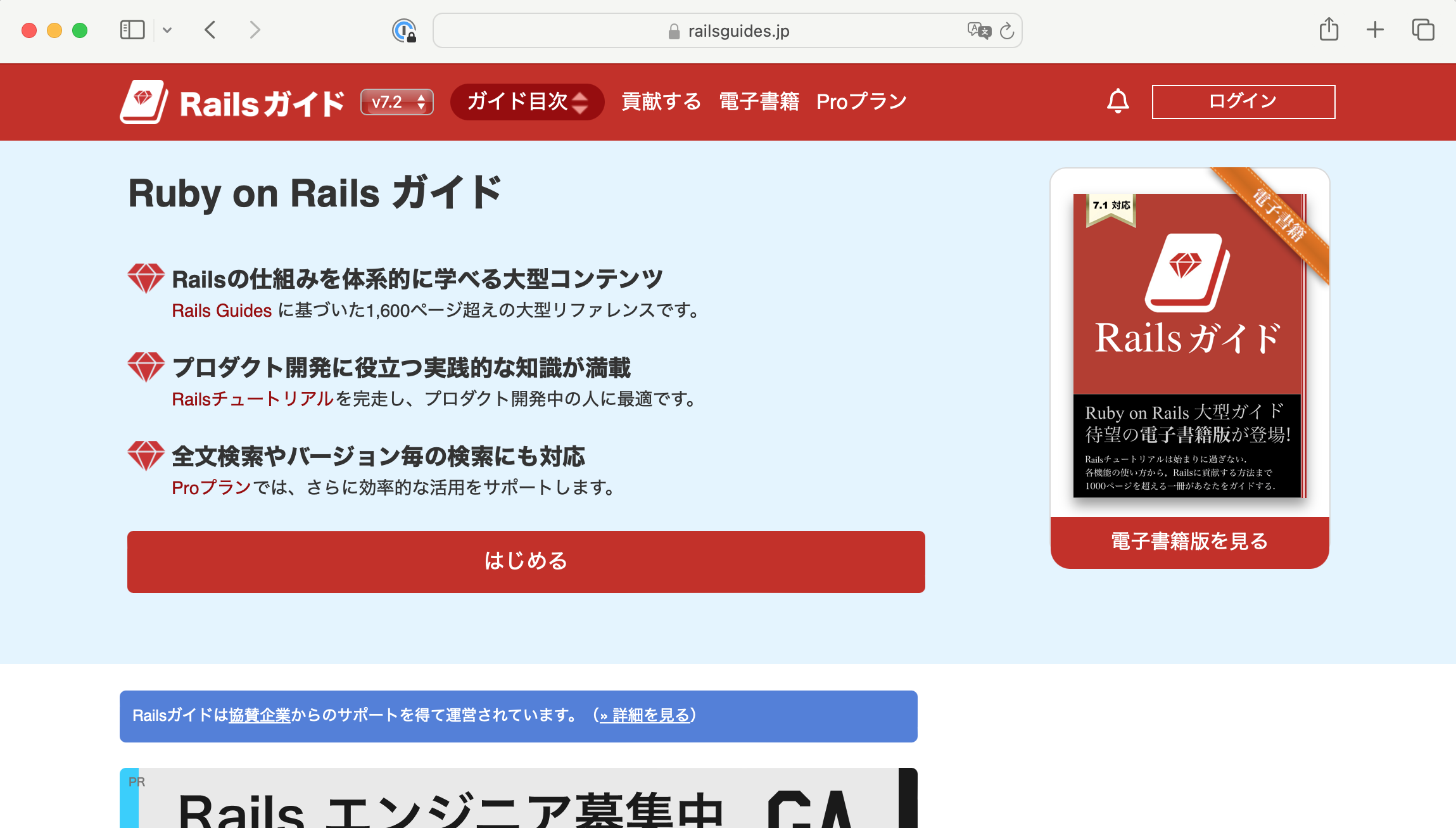Click the ebook cover thumbnail
1456x828 pixels.
click(x=1188, y=345)
